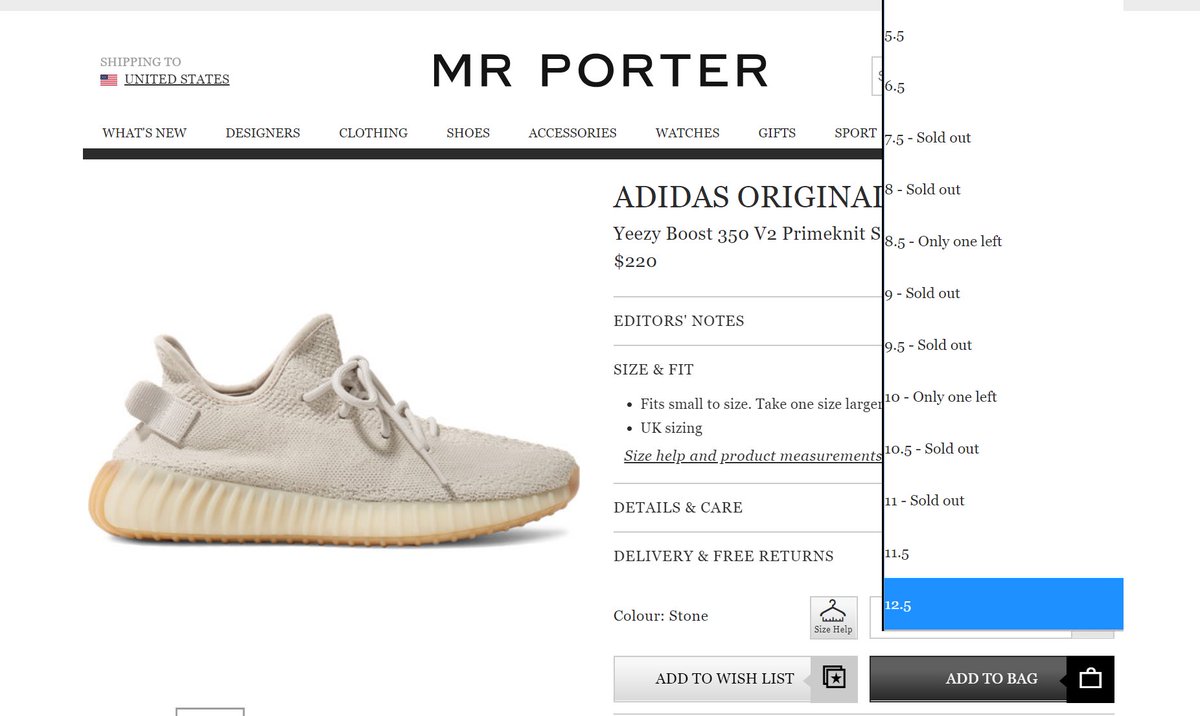Click the Yeezy sneaker product image
1200x716 pixels.
tap(333, 430)
